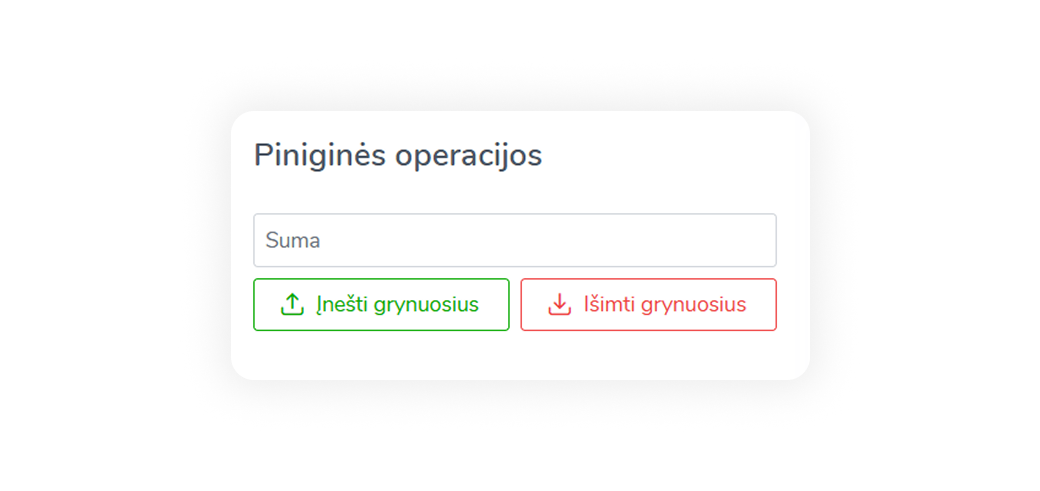Click the red download arrow icon
Screen dimensions: 1040x491
pos(560,304)
